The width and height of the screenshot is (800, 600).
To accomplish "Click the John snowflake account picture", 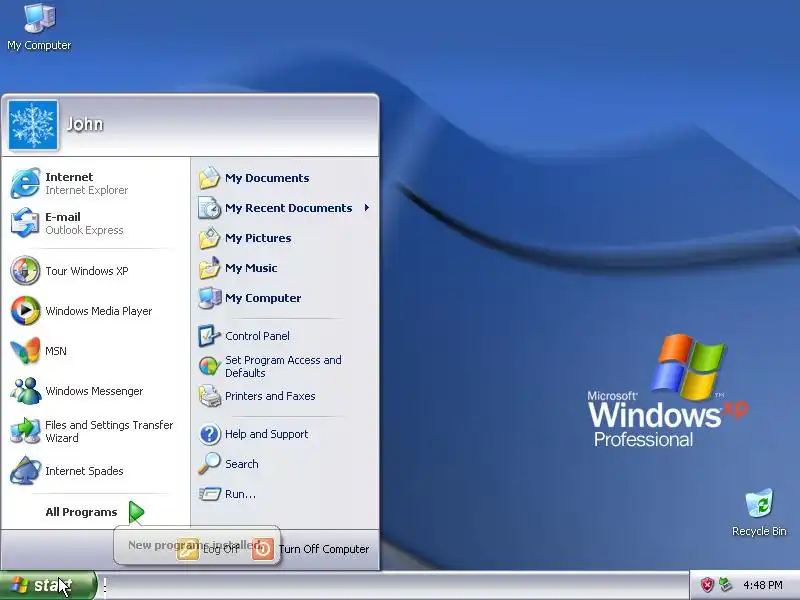I will (x=33, y=125).
